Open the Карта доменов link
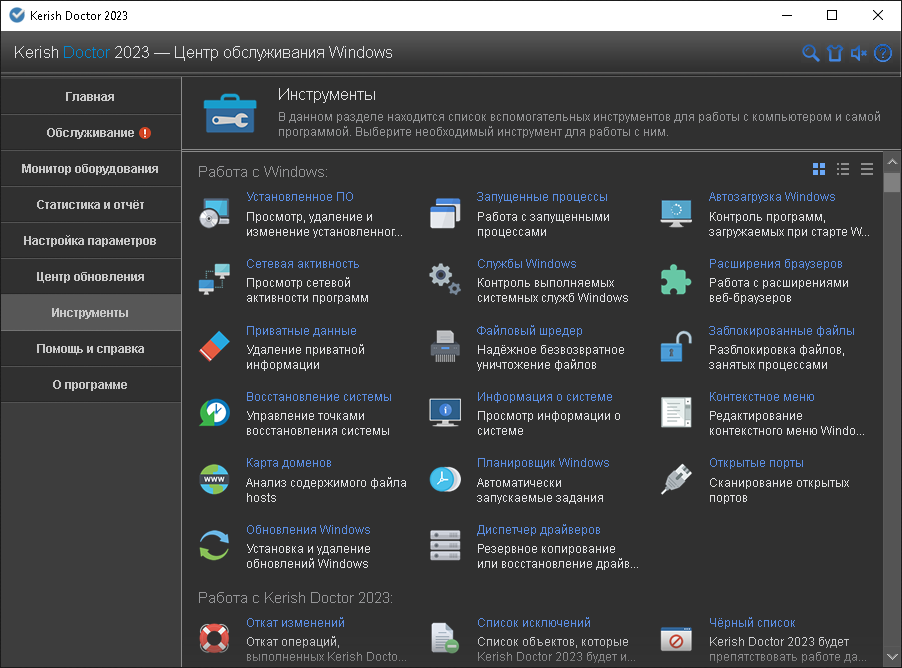The height and width of the screenshot is (668, 902). click(x=289, y=463)
